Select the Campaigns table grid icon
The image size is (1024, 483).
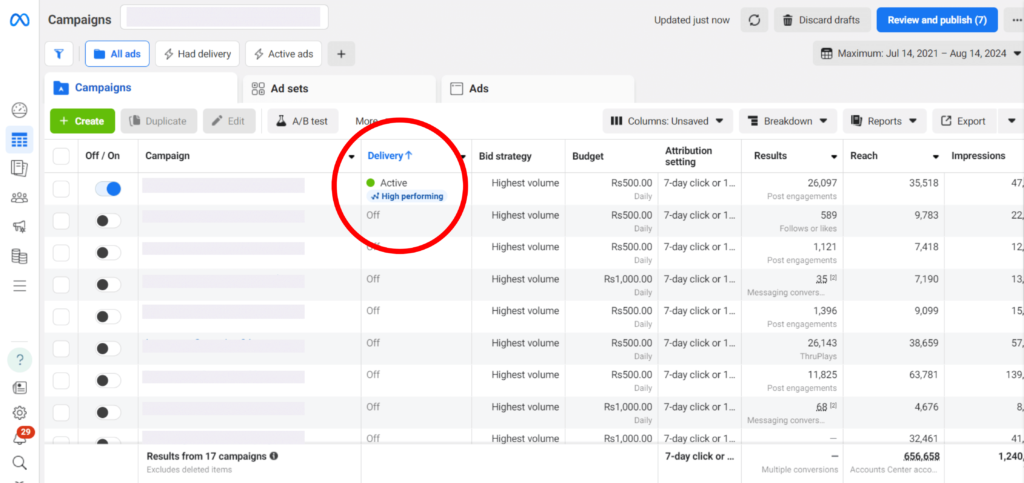(x=19, y=140)
